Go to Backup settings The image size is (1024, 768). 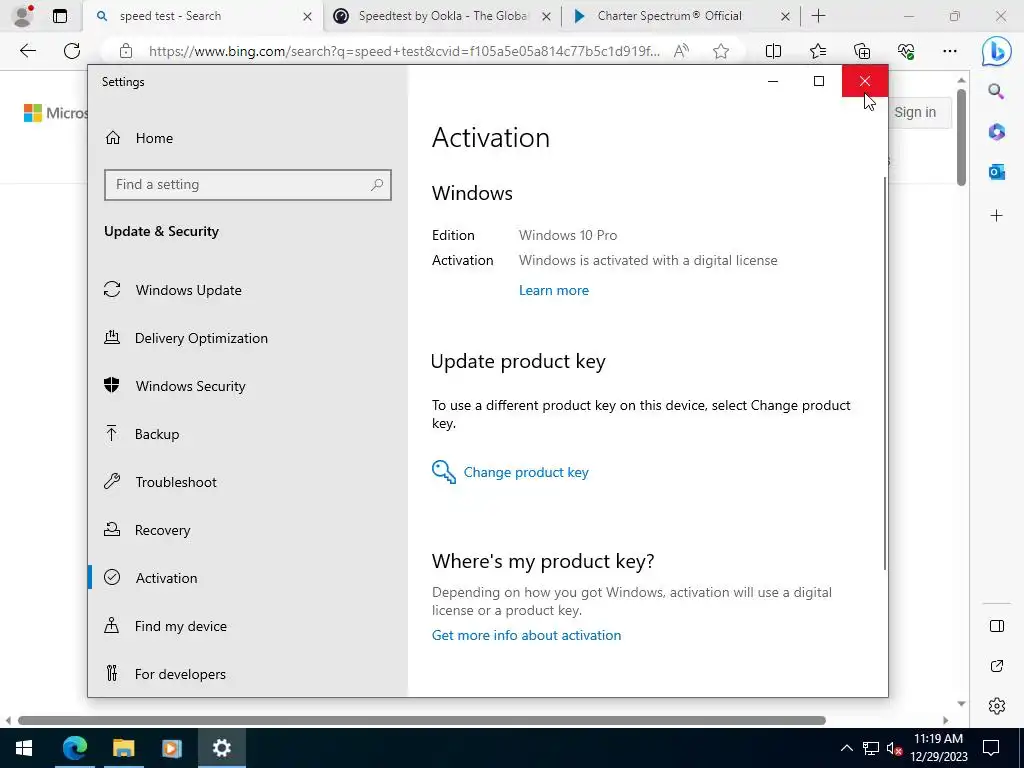click(x=157, y=434)
